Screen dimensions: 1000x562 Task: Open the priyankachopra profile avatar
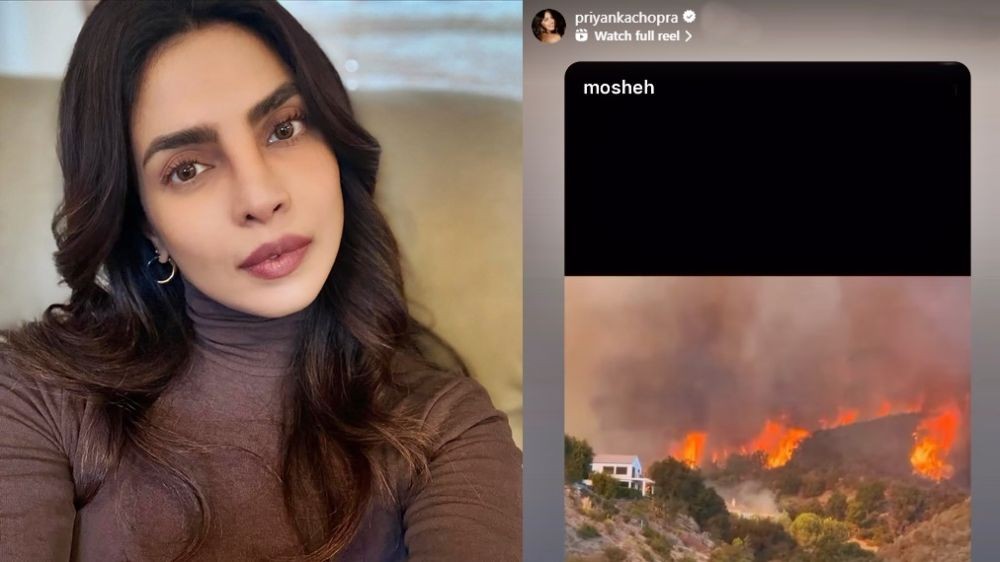548,26
